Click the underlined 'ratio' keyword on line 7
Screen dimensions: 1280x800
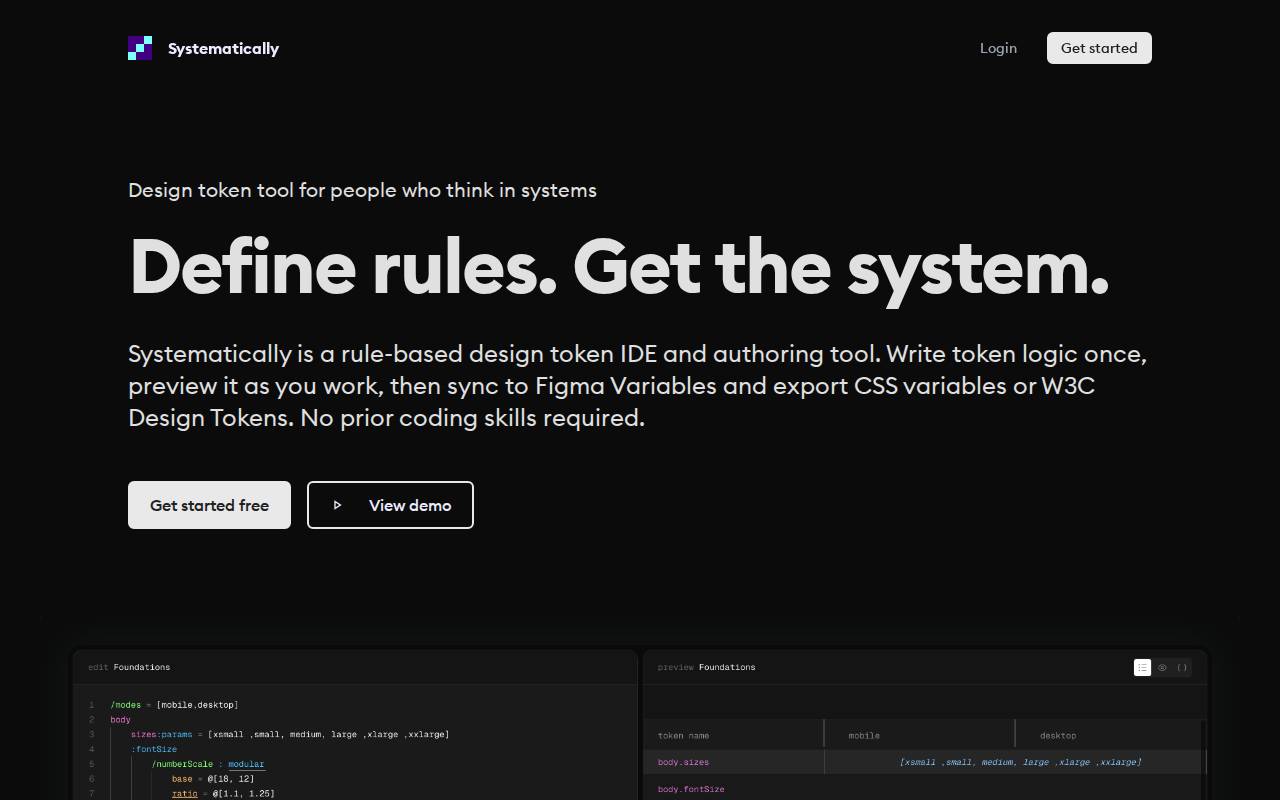tap(185, 793)
